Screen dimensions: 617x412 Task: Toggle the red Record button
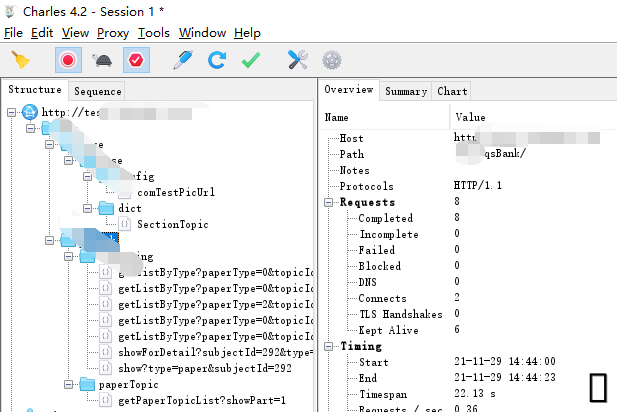pyautogui.click(x=68, y=60)
